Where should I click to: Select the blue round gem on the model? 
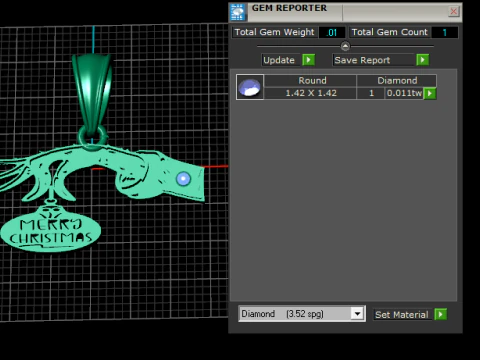tap(183, 179)
